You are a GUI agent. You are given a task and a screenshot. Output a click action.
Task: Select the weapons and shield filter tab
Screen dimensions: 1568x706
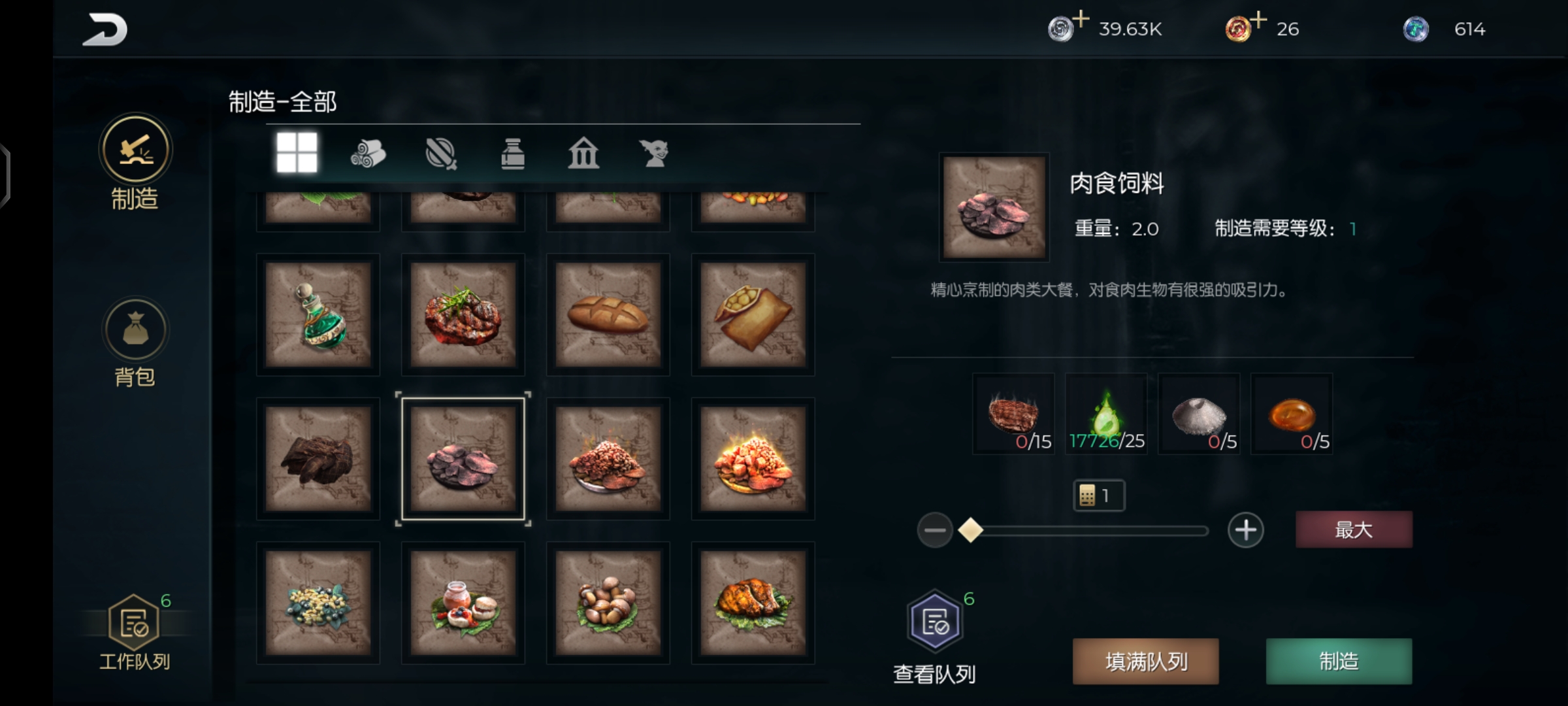pos(441,154)
